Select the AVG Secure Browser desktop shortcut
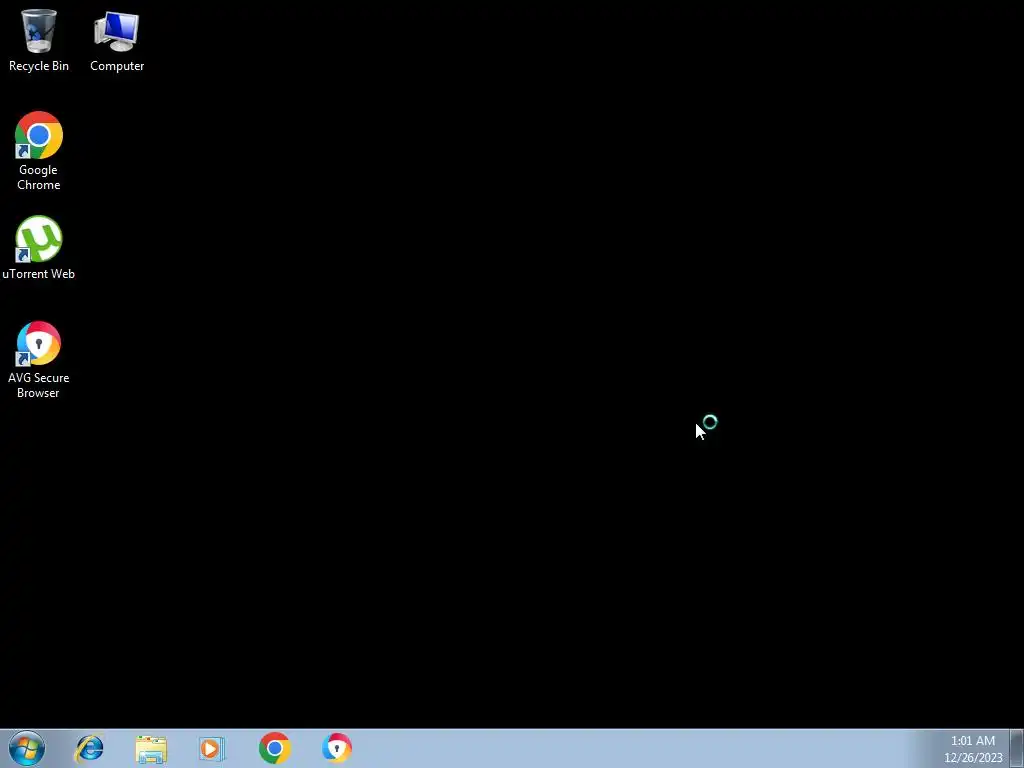Viewport: 1024px width, 768px height. [39, 360]
